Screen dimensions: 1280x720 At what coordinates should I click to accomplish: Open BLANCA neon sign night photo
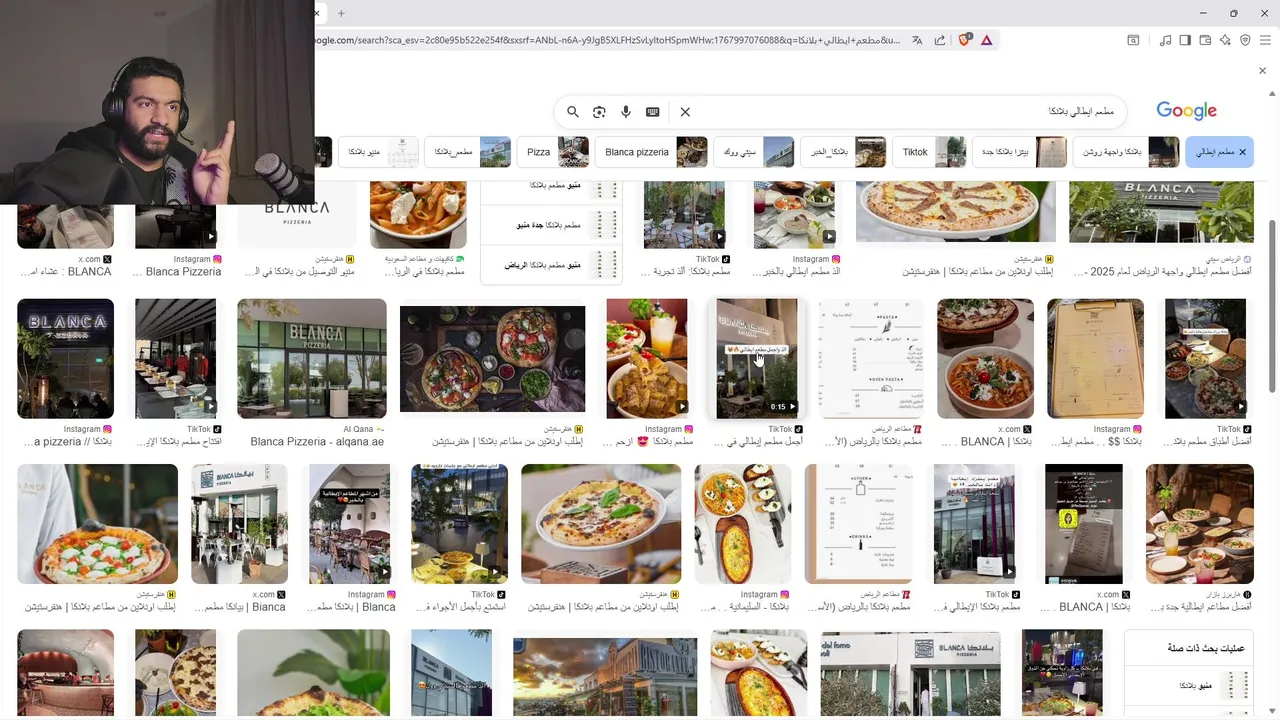[65, 358]
